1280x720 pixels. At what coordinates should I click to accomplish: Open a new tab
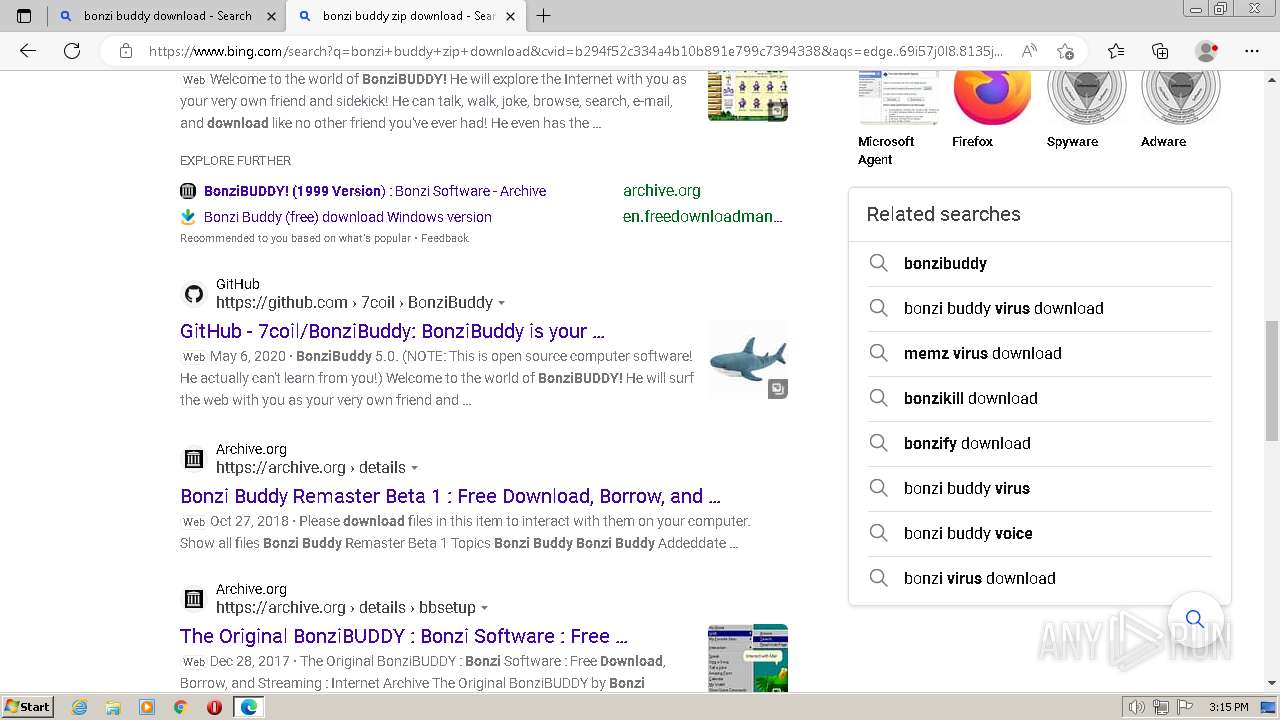click(543, 16)
